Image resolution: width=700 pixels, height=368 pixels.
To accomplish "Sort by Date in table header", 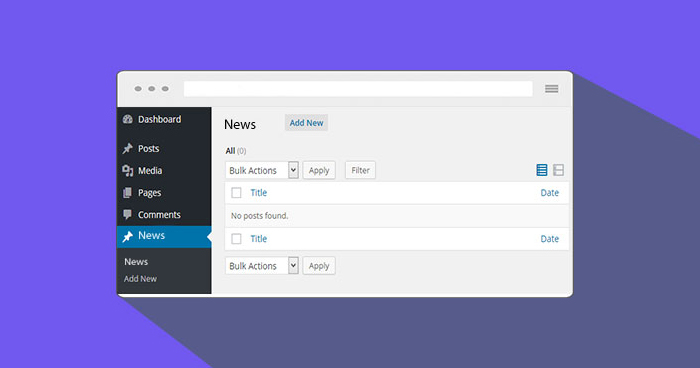I will pos(550,192).
